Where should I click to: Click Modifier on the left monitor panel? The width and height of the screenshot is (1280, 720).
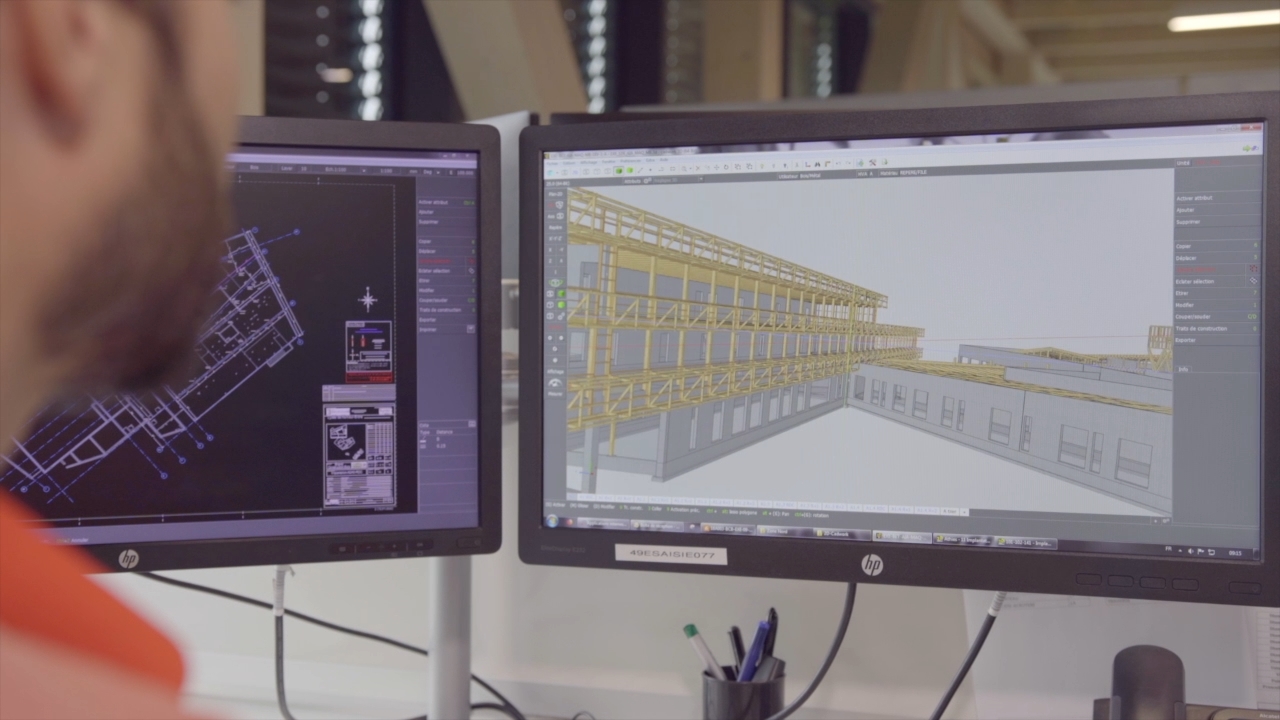click(x=427, y=290)
